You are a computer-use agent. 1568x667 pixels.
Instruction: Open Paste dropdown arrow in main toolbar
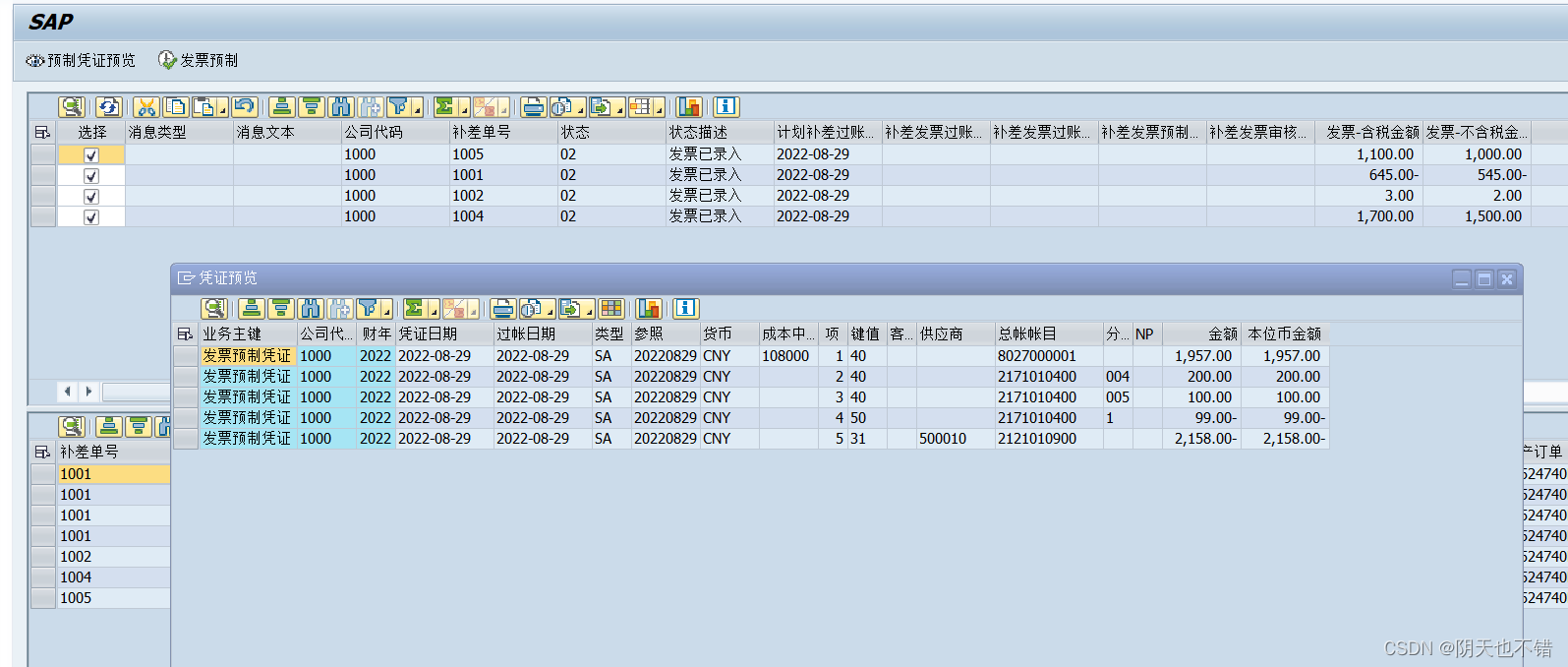(x=223, y=109)
